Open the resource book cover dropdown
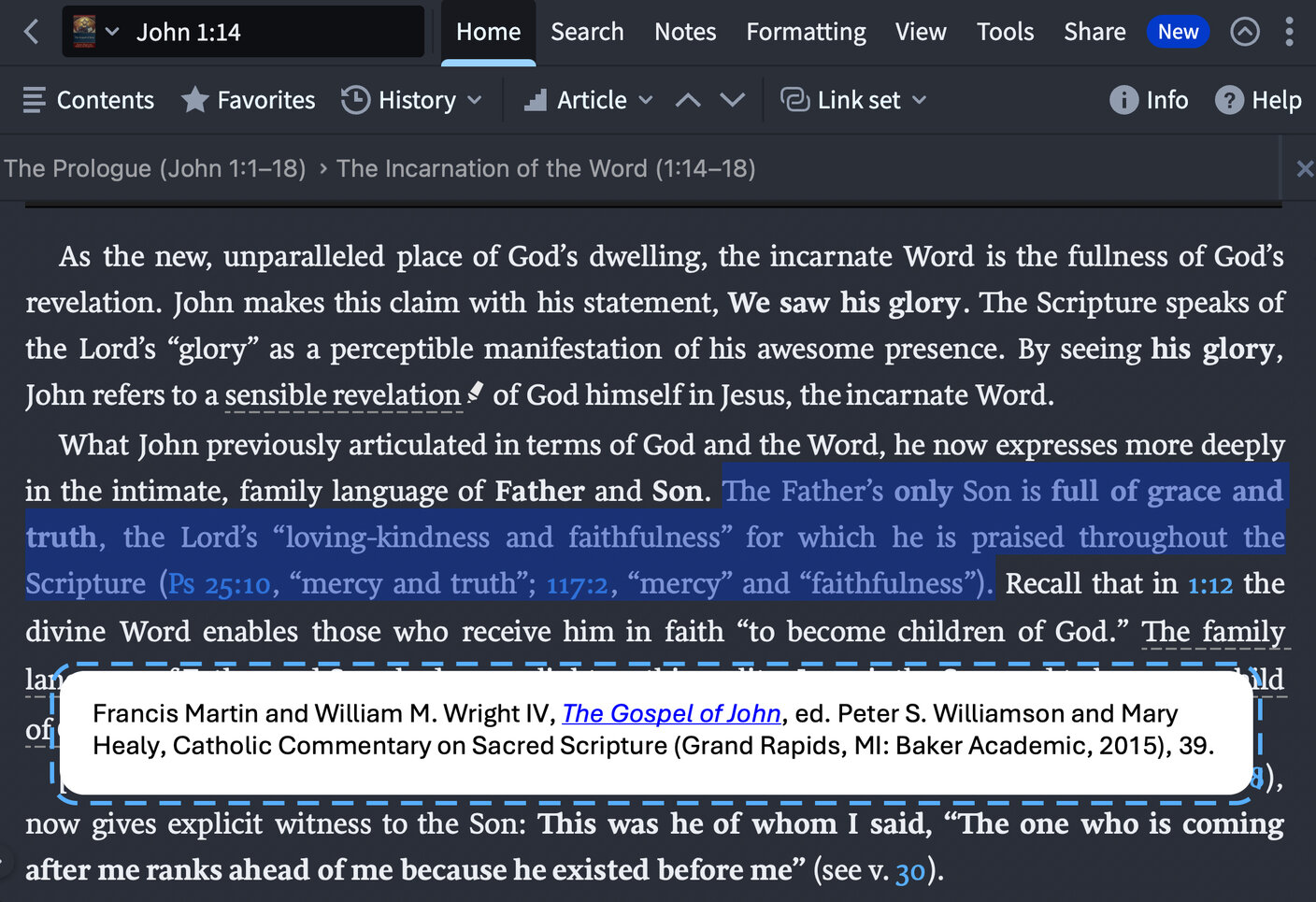 pyautogui.click(x=96, y=32)
